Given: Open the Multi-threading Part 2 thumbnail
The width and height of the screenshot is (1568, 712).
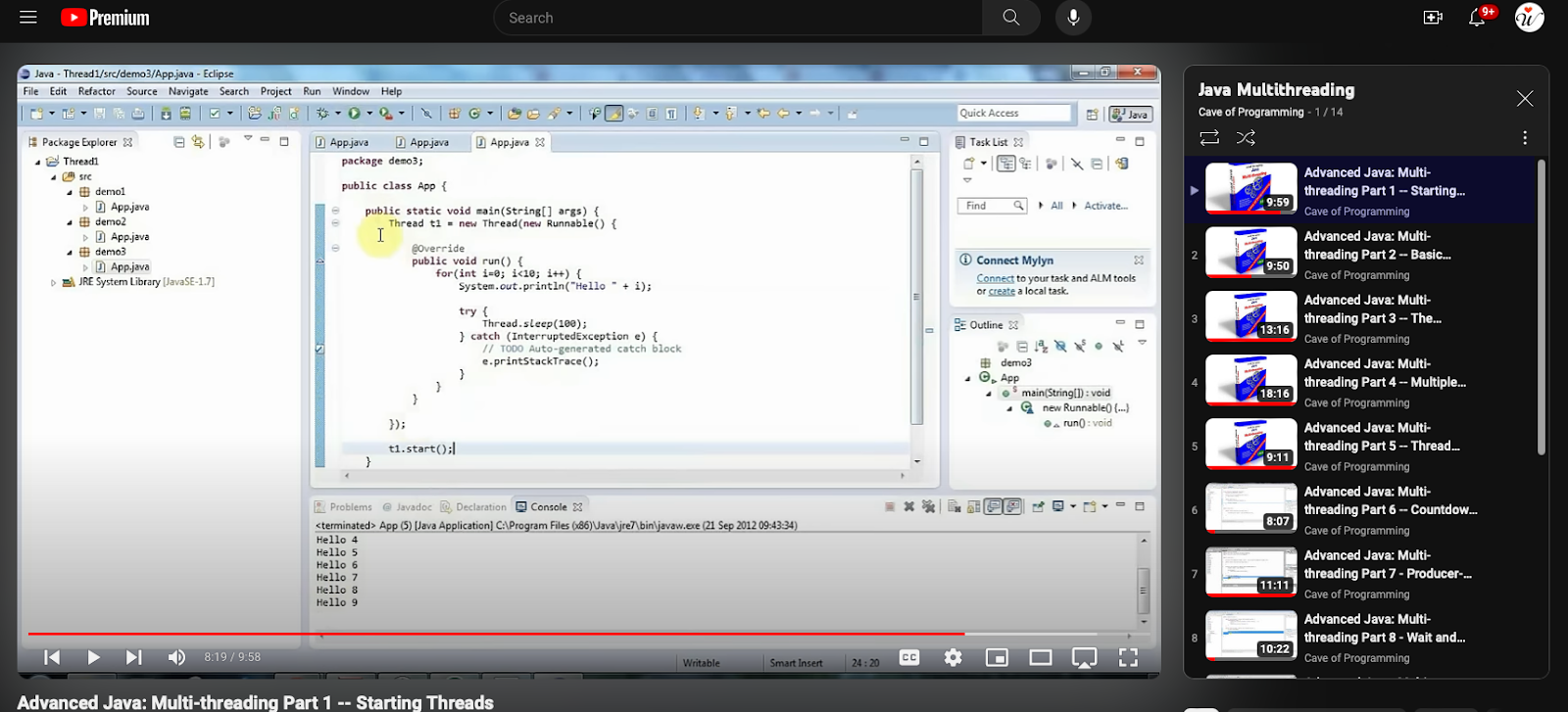Looking at the screenshot, I should 1250,252.
